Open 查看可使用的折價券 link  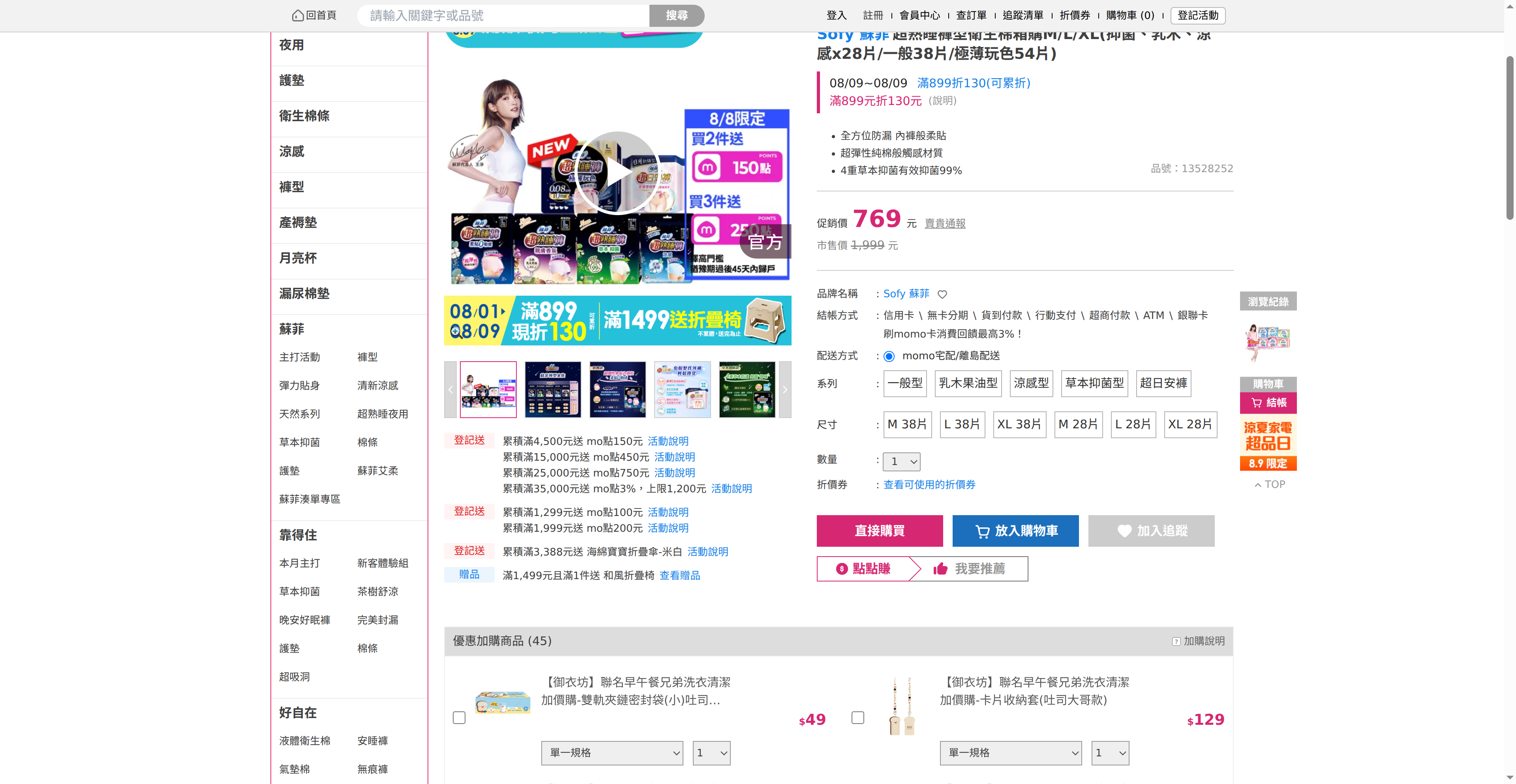[x=929, y=485]
